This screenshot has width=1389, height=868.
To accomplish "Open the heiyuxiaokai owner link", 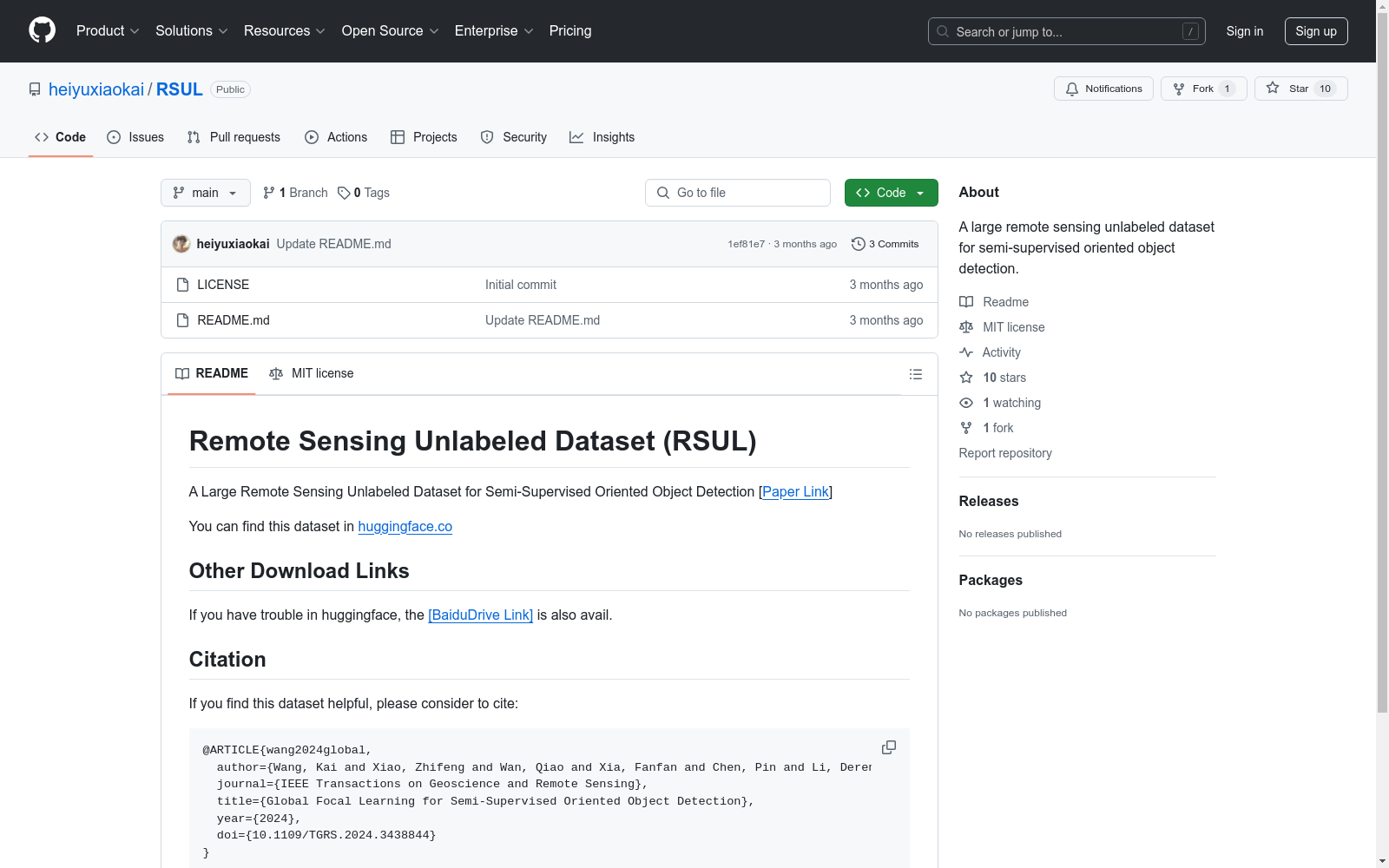I will click(96, 89).
